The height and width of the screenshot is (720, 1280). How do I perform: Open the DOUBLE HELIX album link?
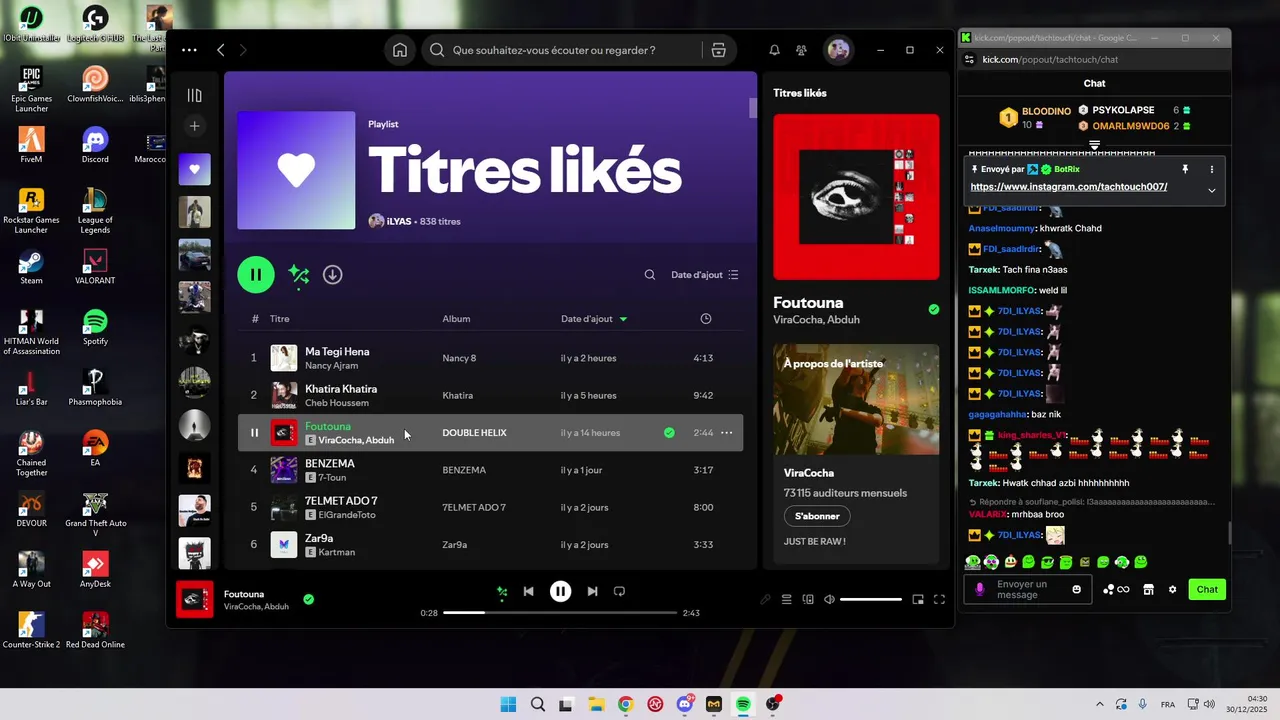474,433
